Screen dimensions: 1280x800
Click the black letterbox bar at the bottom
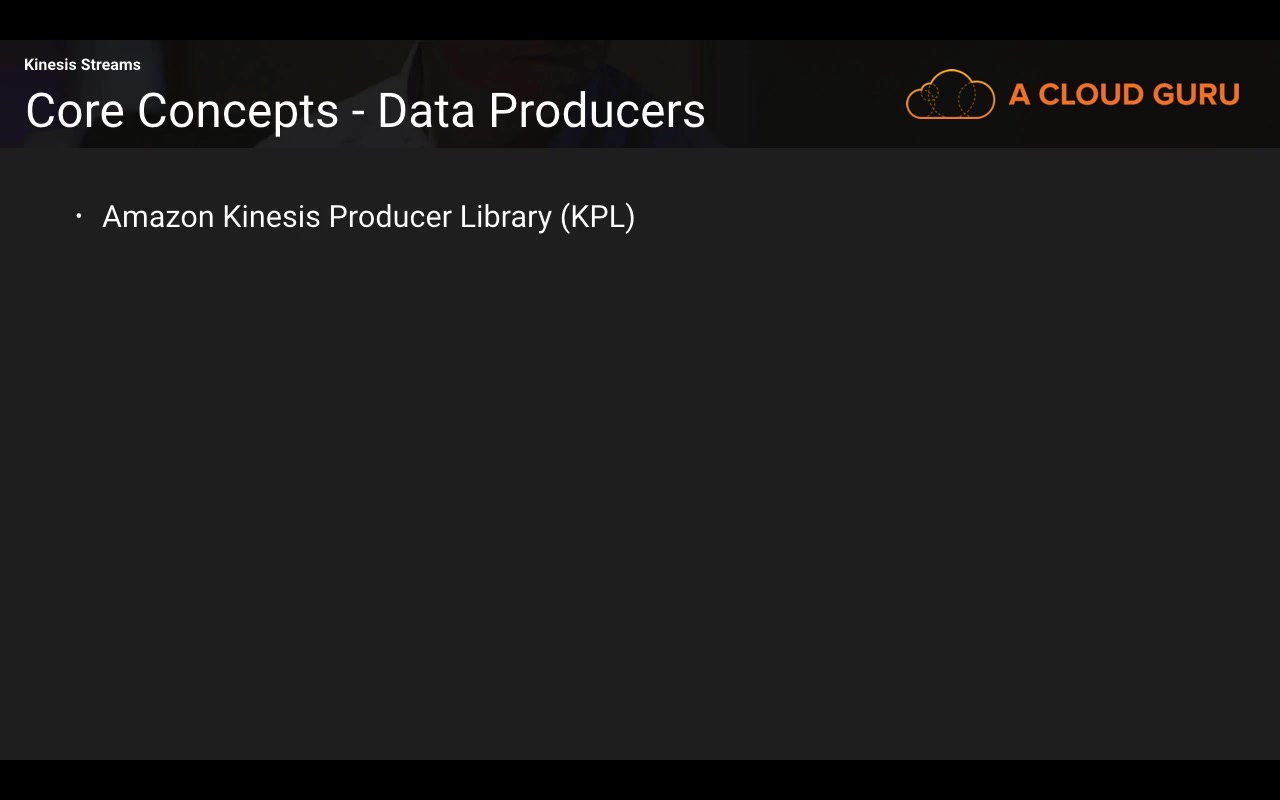click(x=640, y=780)
